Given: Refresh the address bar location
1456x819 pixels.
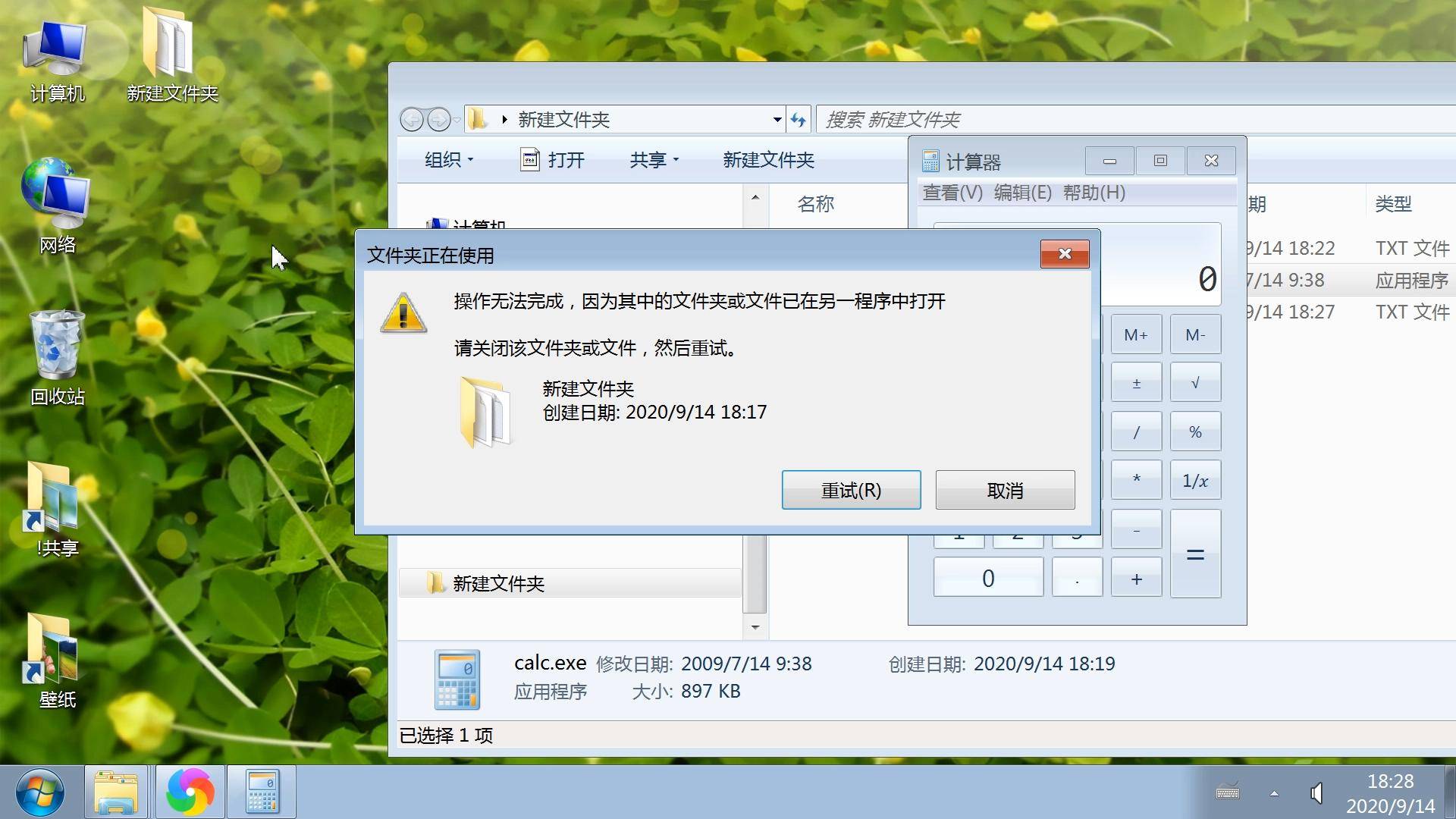Looking at the screenshot, I should (798, 119).
